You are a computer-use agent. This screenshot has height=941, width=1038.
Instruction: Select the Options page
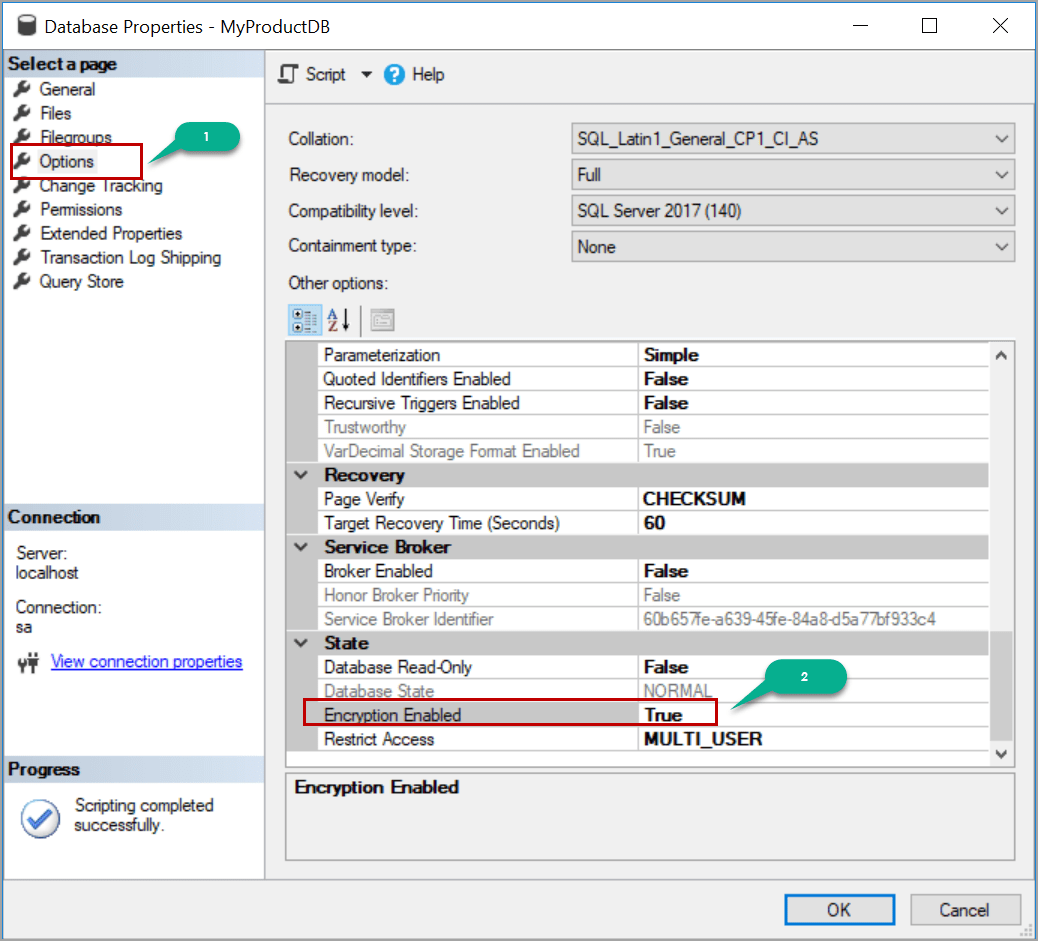tap(67, 161)
